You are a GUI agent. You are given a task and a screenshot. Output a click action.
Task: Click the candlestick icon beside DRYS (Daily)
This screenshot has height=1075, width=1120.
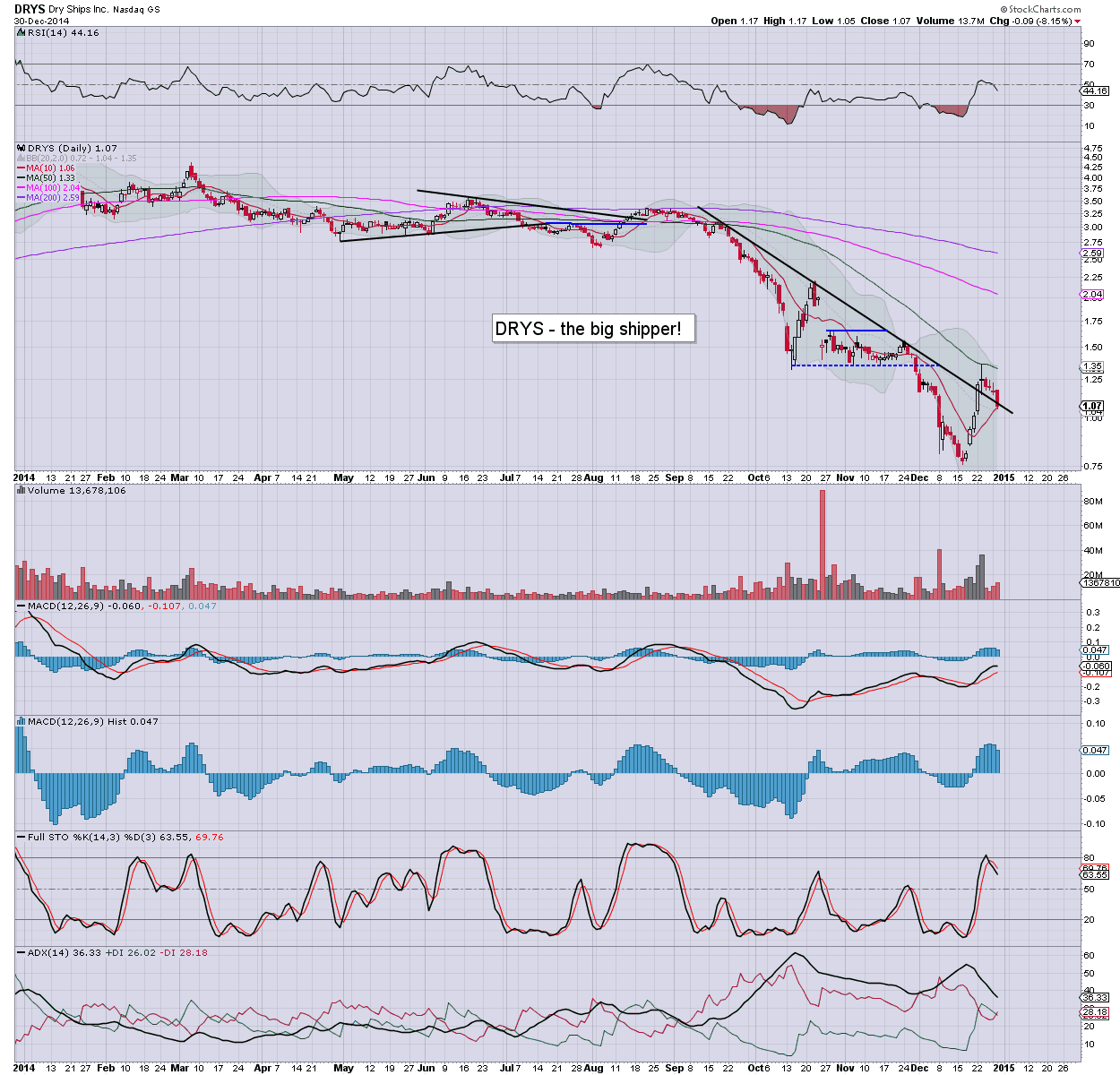pyautogui.click(x=22, y=148)
